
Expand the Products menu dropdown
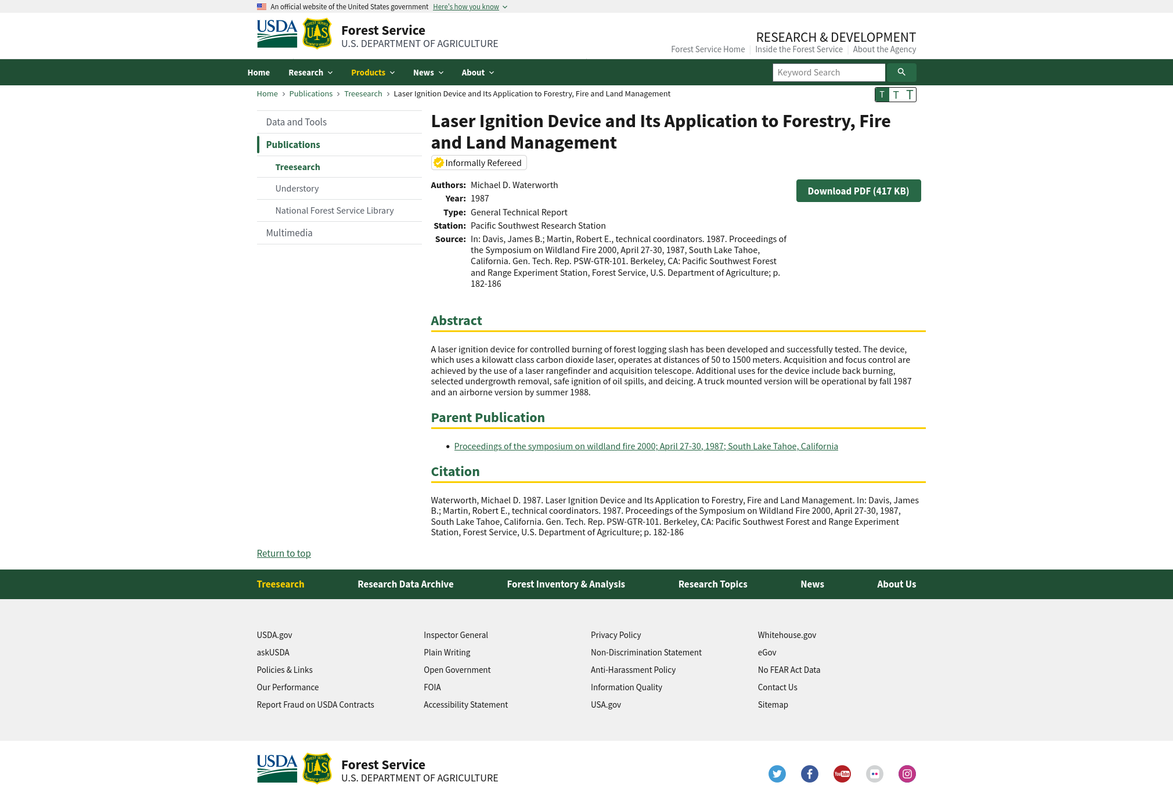click(373, 73)
